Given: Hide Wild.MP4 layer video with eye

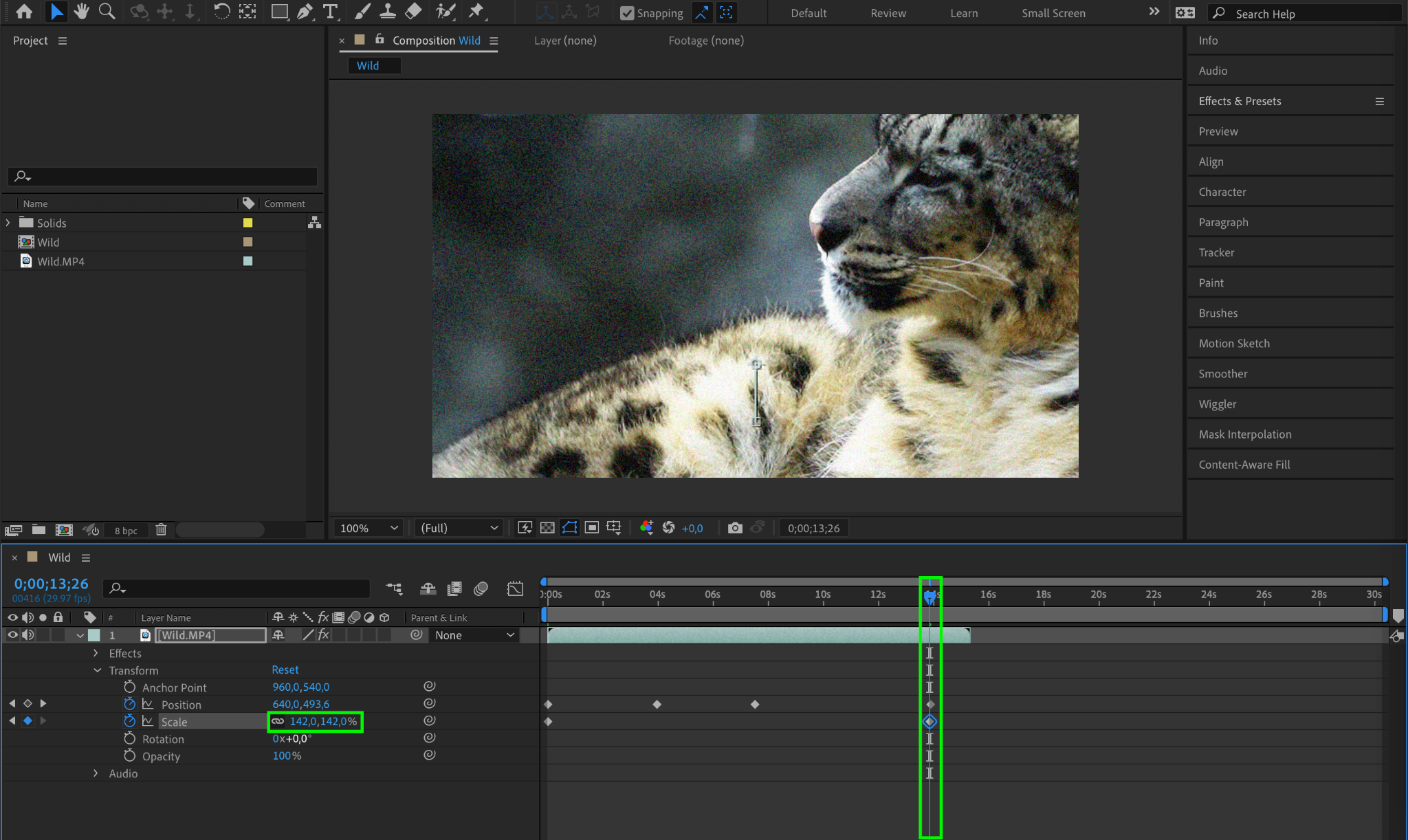Looking at the screenshot, I should click(x=12, y=635).
